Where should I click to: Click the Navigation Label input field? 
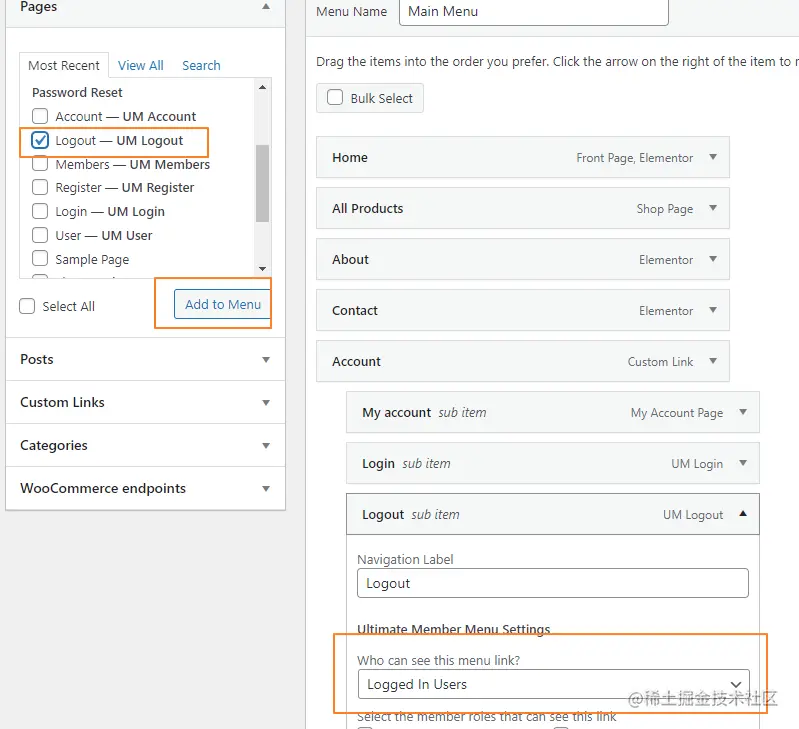click(x=553, y=583)
